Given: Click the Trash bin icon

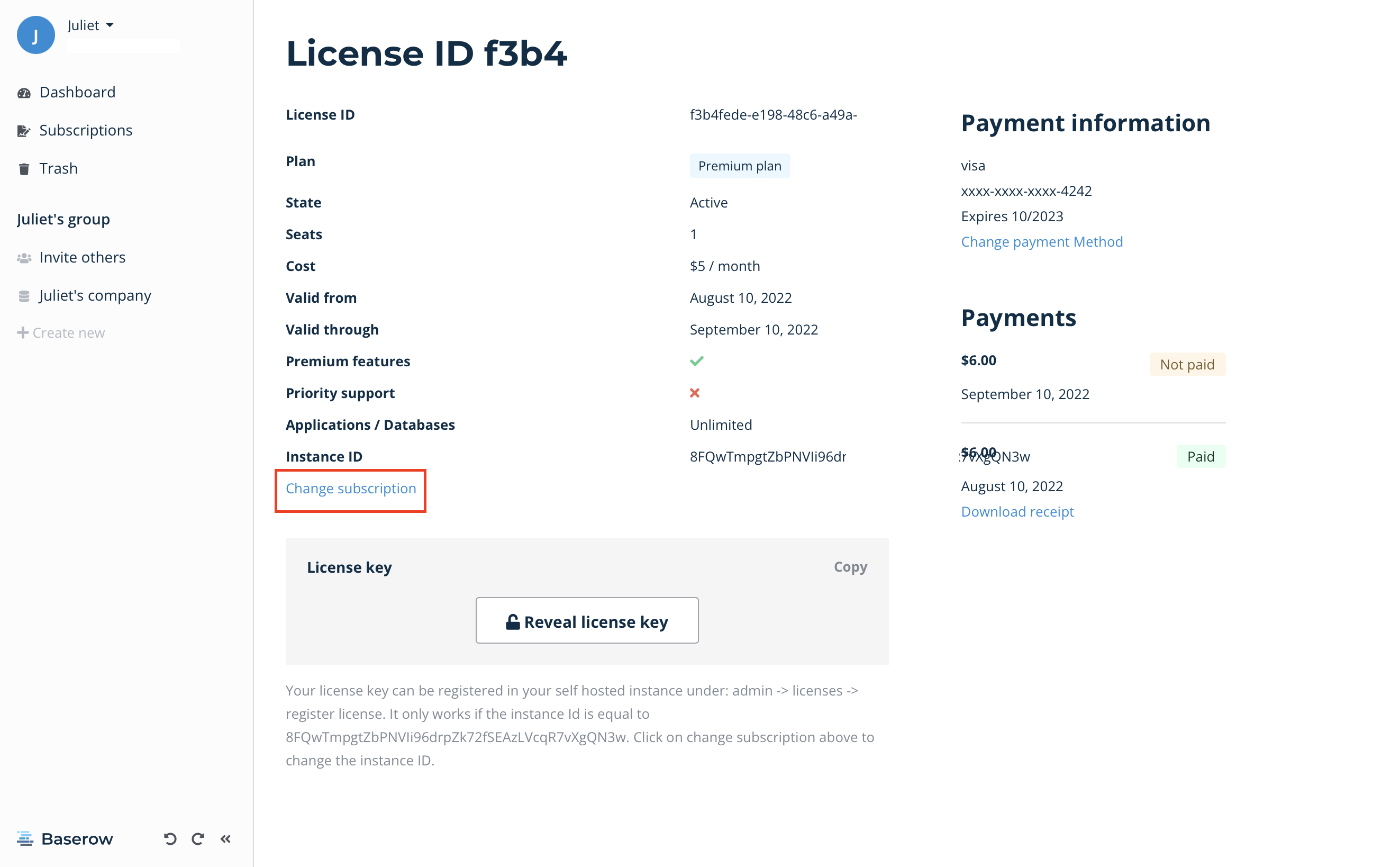Looking at the screenshot, I should pyautogui.click(x=24, y=169).
